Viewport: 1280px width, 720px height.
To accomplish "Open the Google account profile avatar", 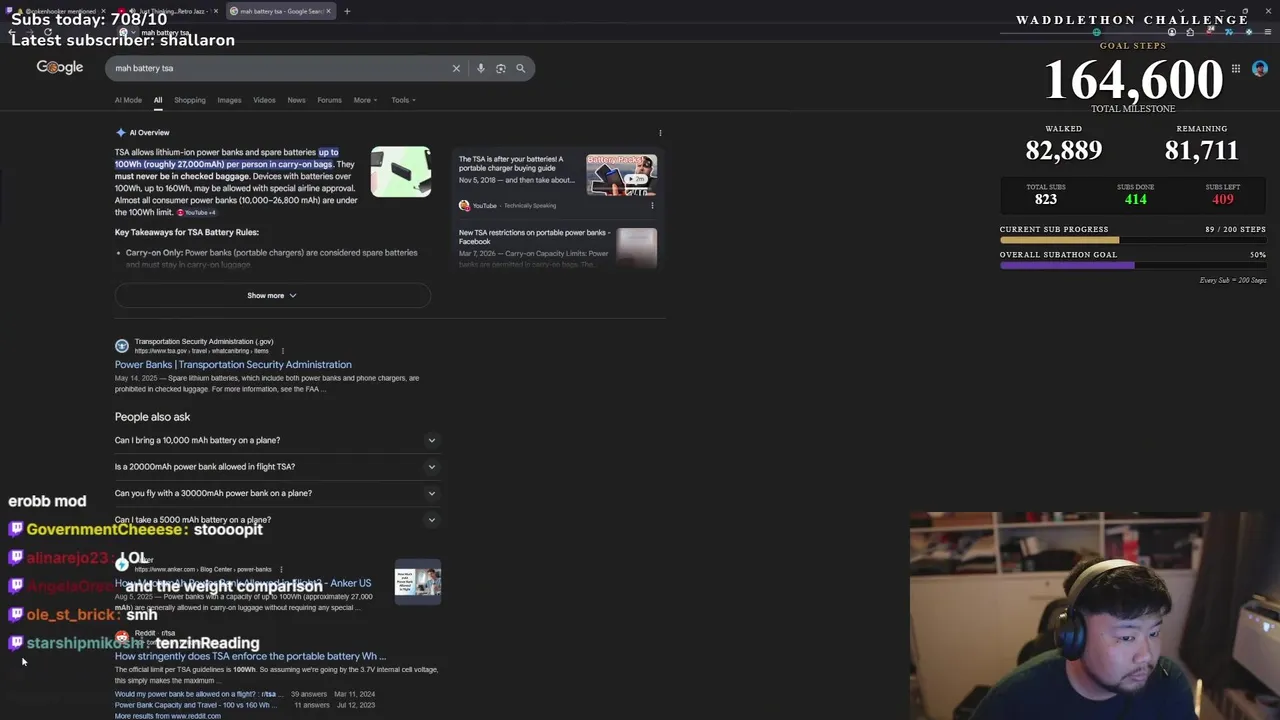I will coord(1259,68).
